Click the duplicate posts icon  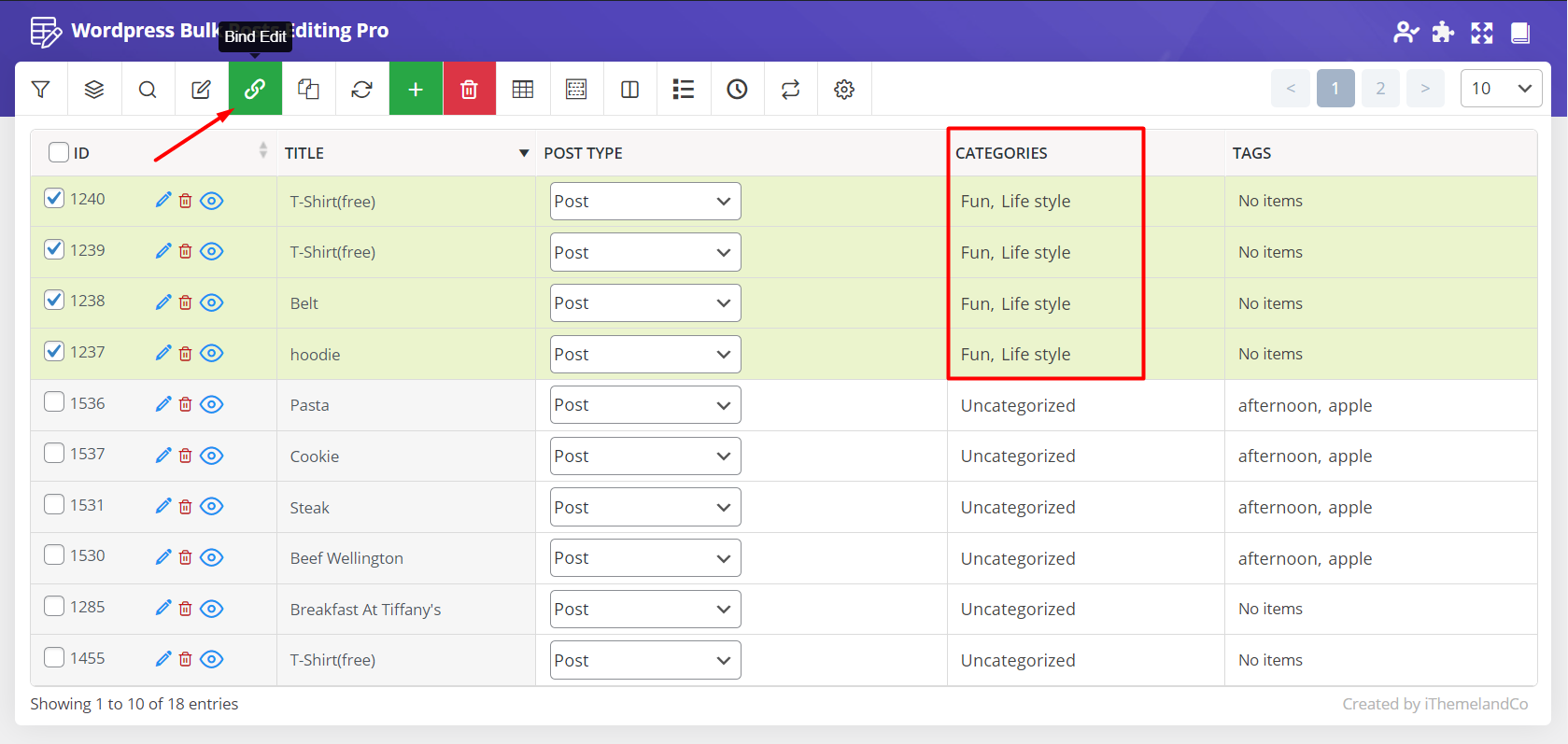coord(308,89)
